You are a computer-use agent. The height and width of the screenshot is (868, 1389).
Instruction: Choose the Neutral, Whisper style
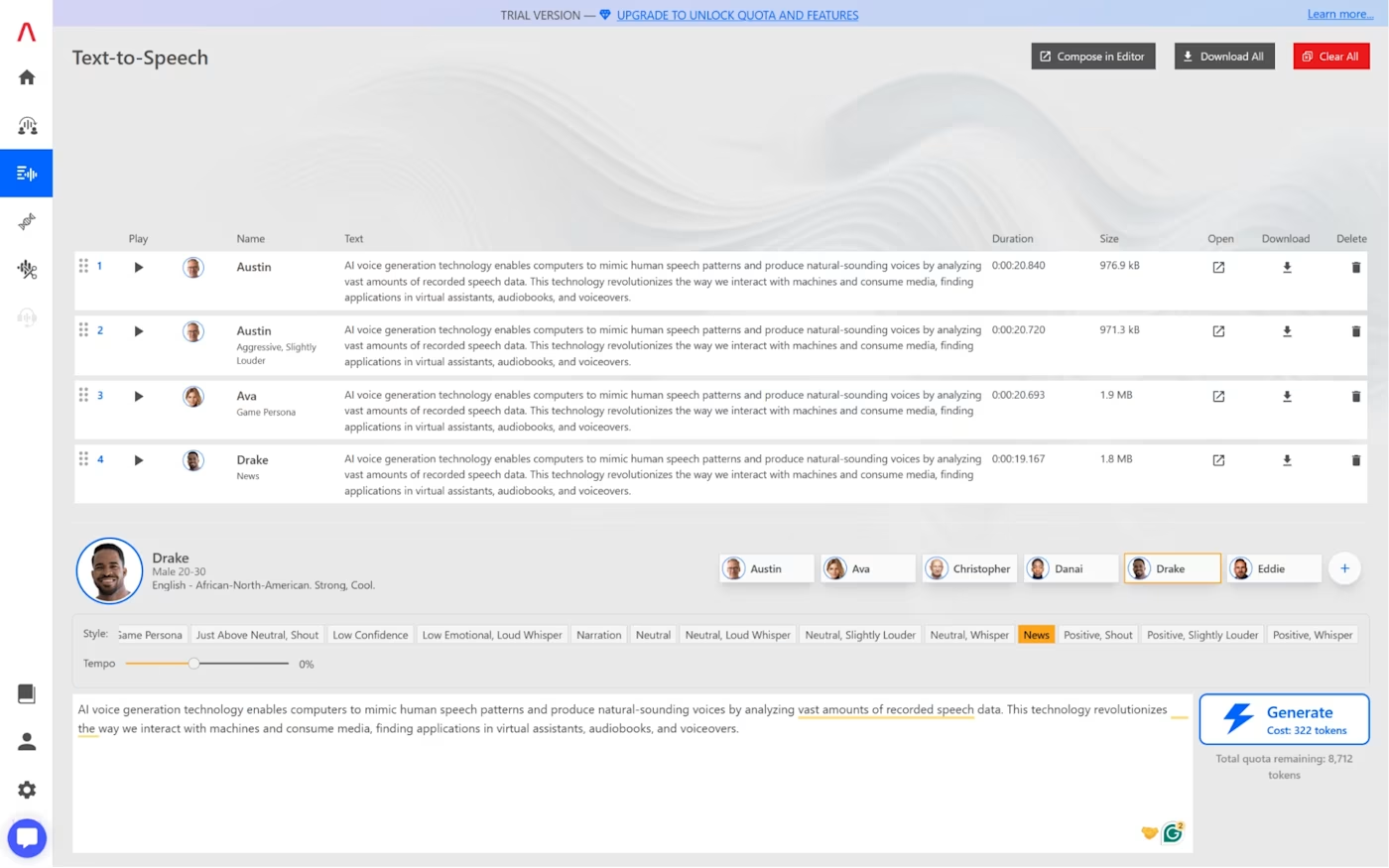pos(969,635)
